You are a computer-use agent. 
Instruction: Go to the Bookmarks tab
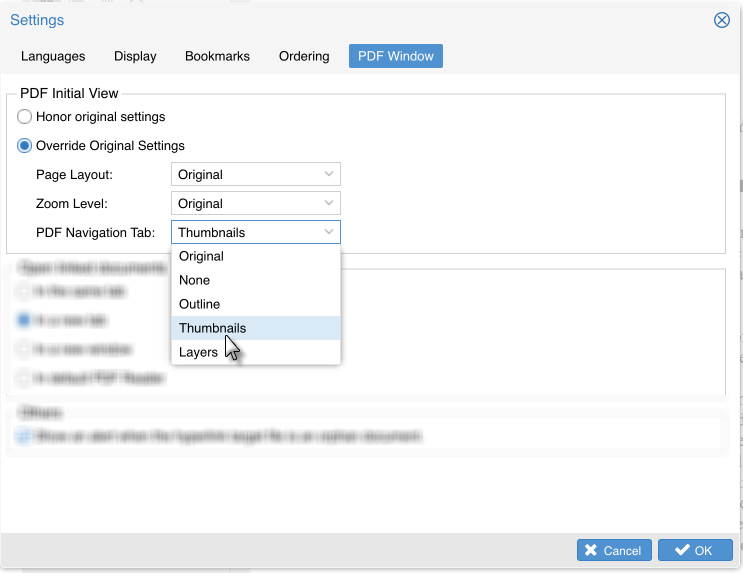click(x=217, y=56)
